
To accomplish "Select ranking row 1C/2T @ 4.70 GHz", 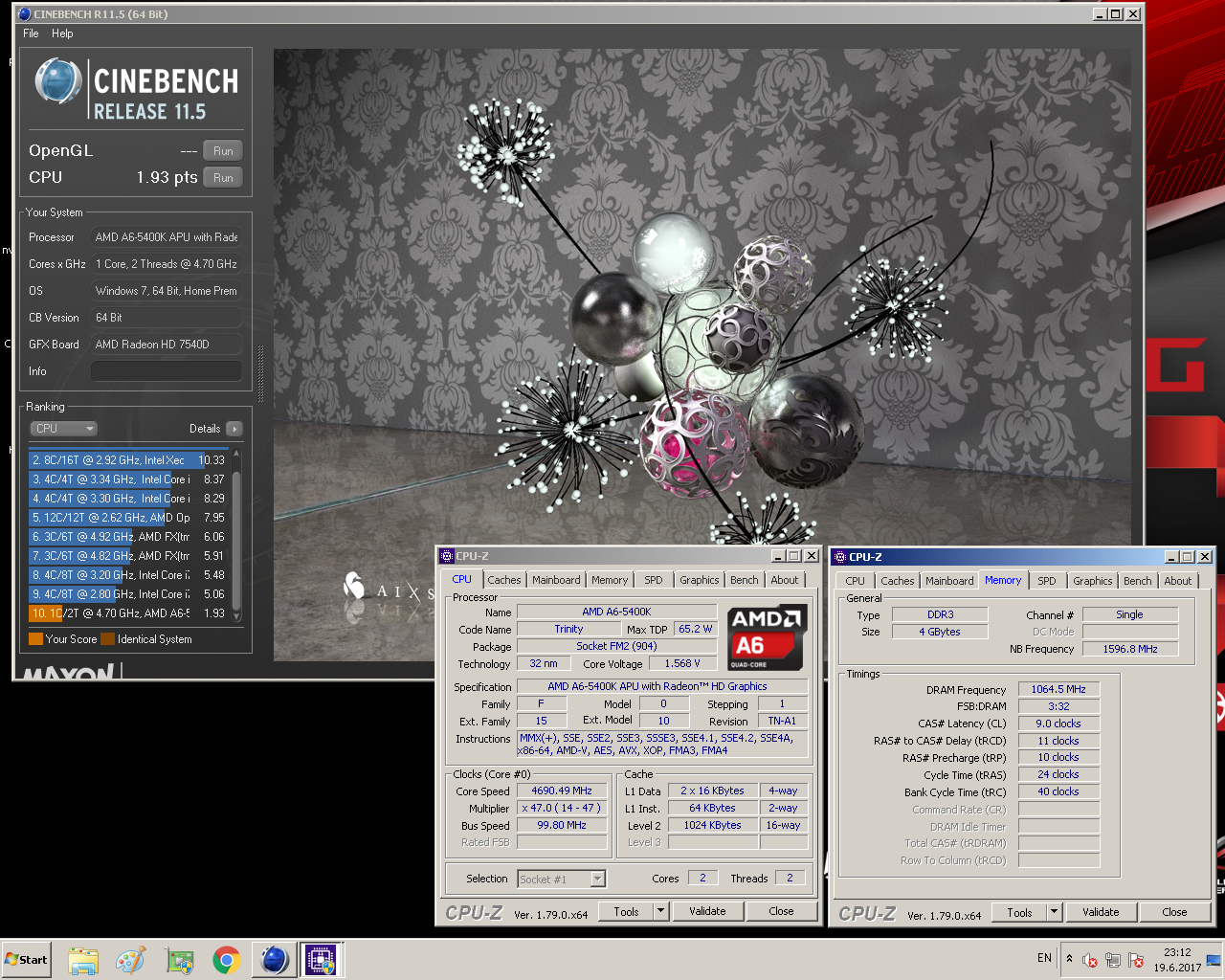I will [x=128, y=613].
